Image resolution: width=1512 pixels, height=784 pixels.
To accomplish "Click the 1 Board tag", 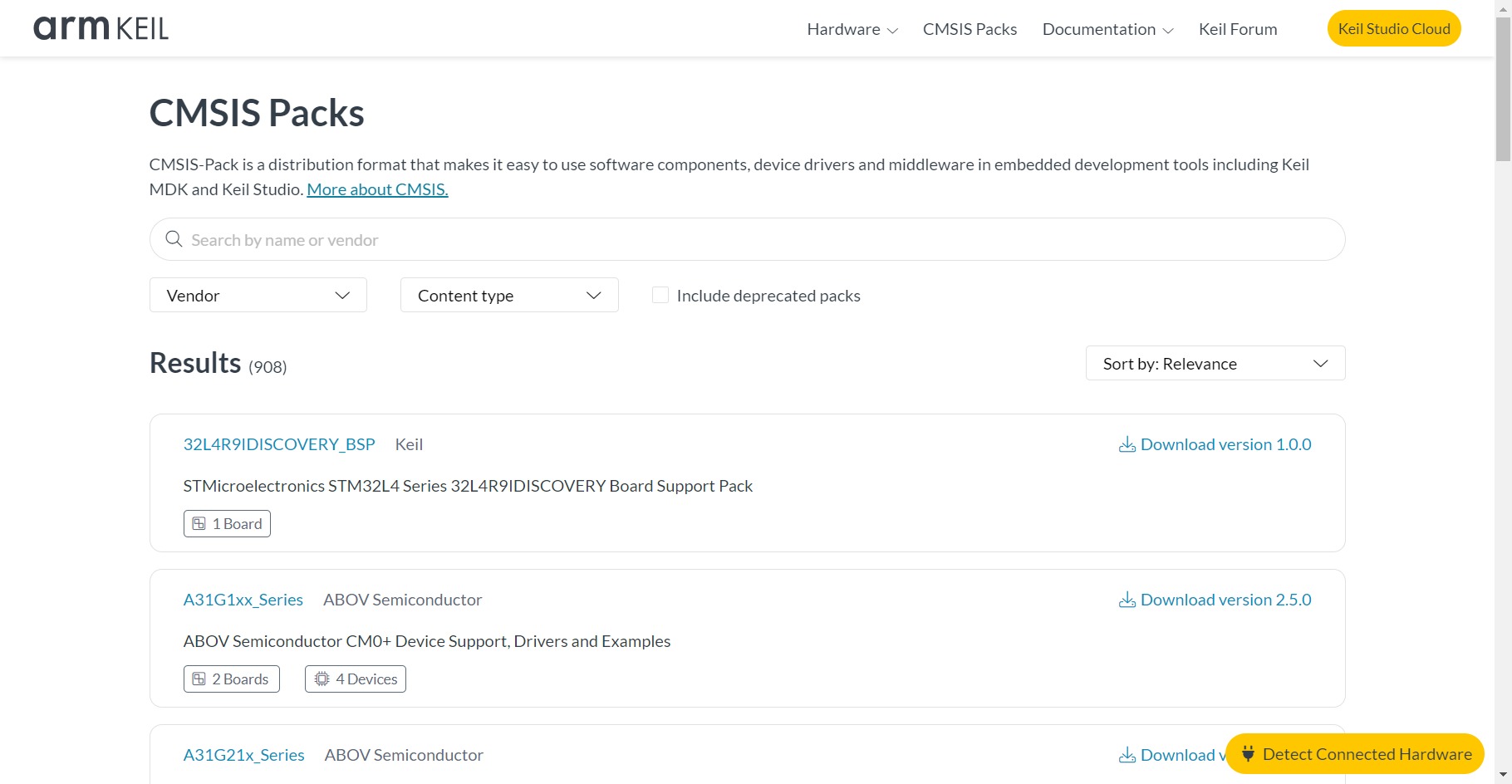I will click(227, 524).
